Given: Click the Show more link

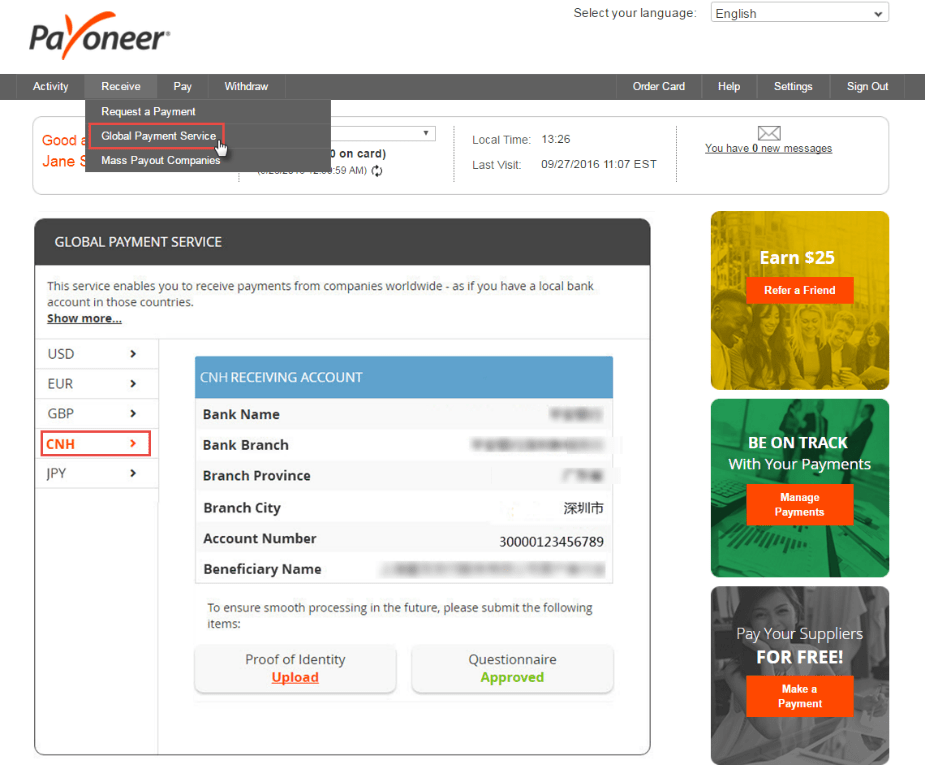Looking at the screenshot, I should 84,318.
